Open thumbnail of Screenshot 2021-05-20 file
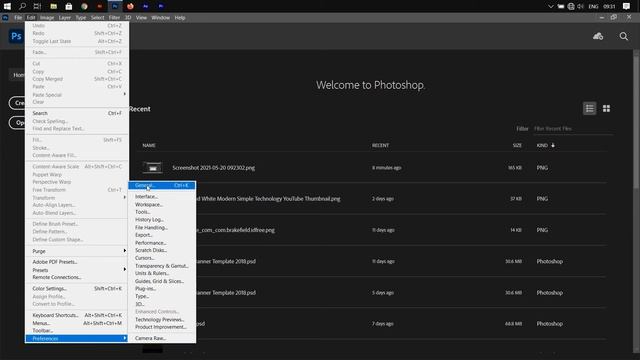 (152, 168)
